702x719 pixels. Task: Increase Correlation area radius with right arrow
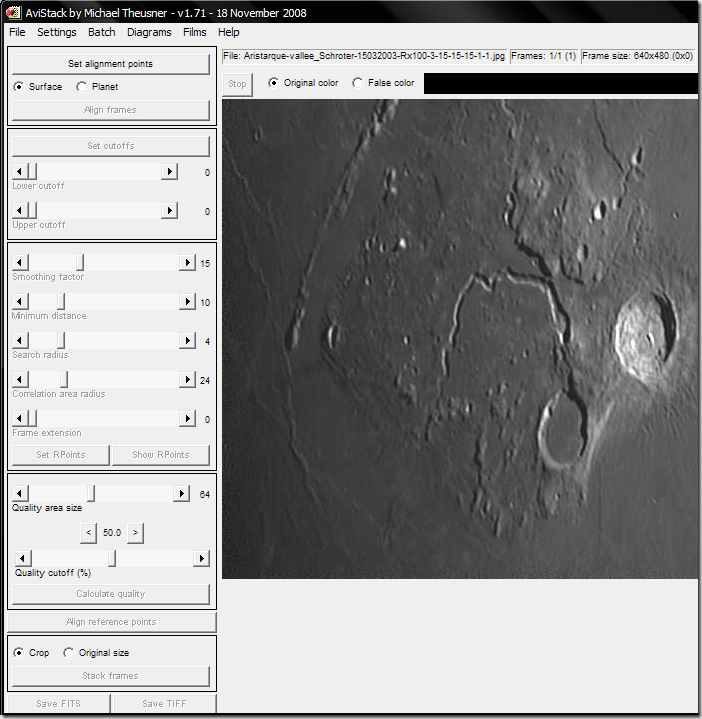(x=187, y=380)
